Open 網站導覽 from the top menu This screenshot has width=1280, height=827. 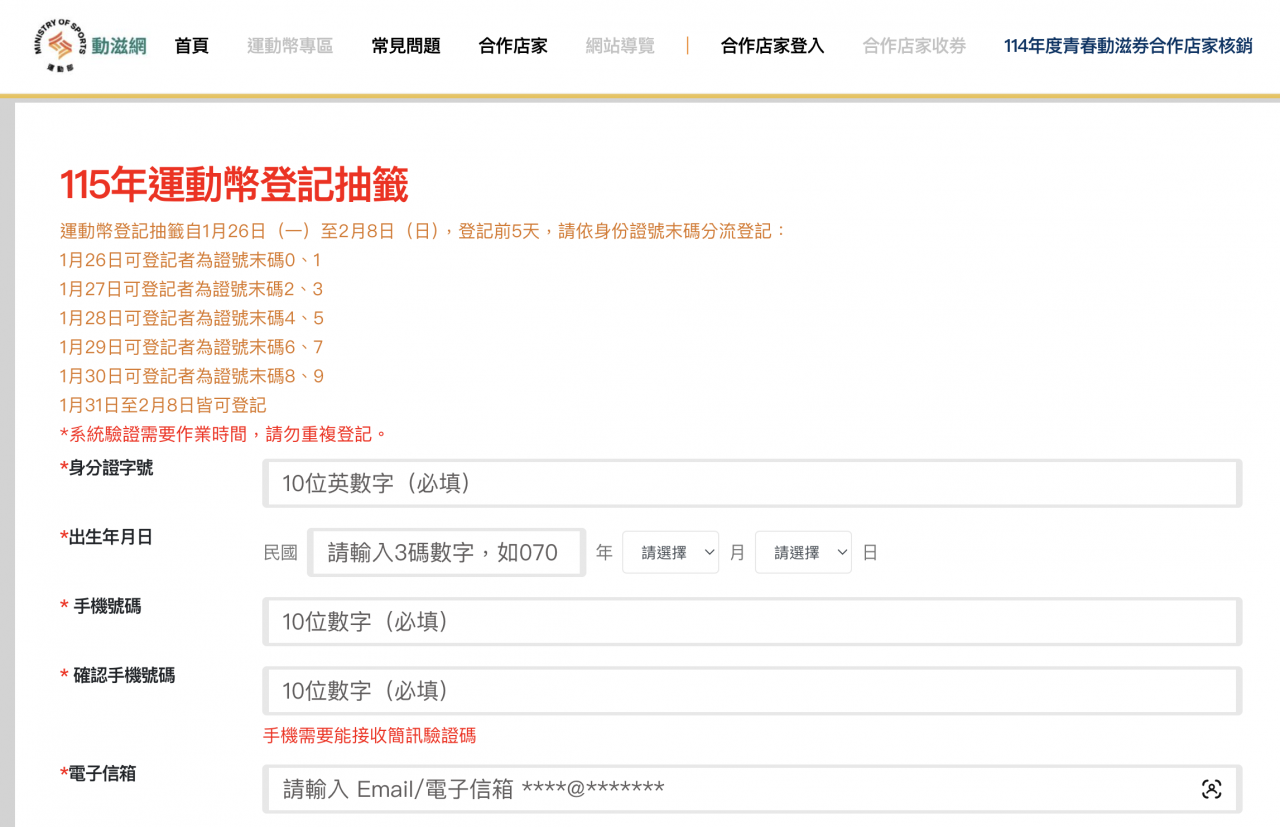click(620, 46)
